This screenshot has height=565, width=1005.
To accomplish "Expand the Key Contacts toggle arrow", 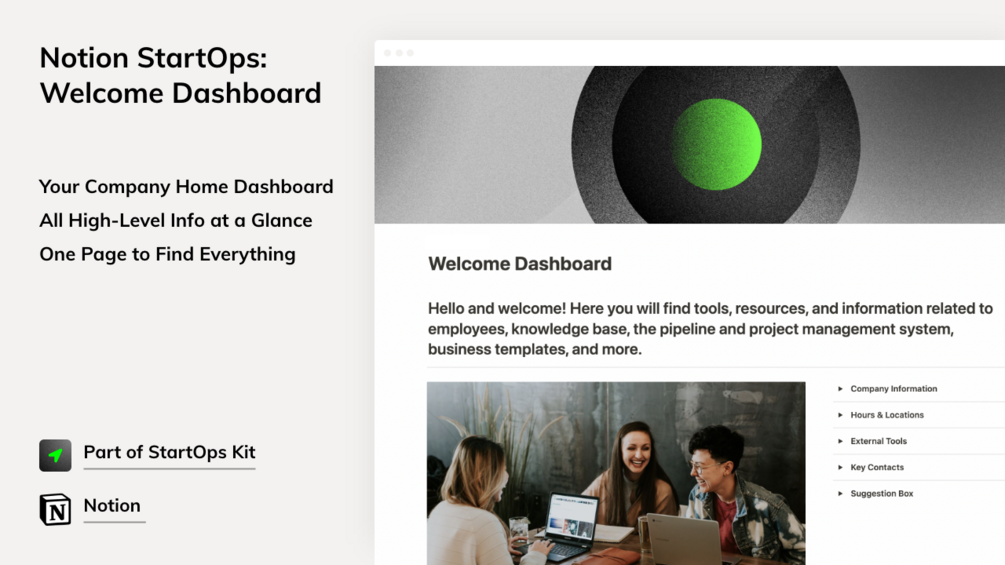I will (840, 468).
